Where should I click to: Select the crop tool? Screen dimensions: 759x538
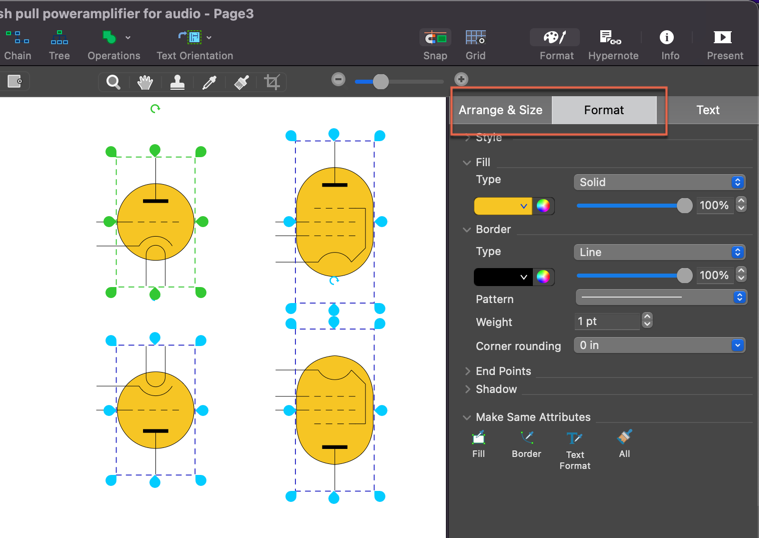tap(272, 82)
